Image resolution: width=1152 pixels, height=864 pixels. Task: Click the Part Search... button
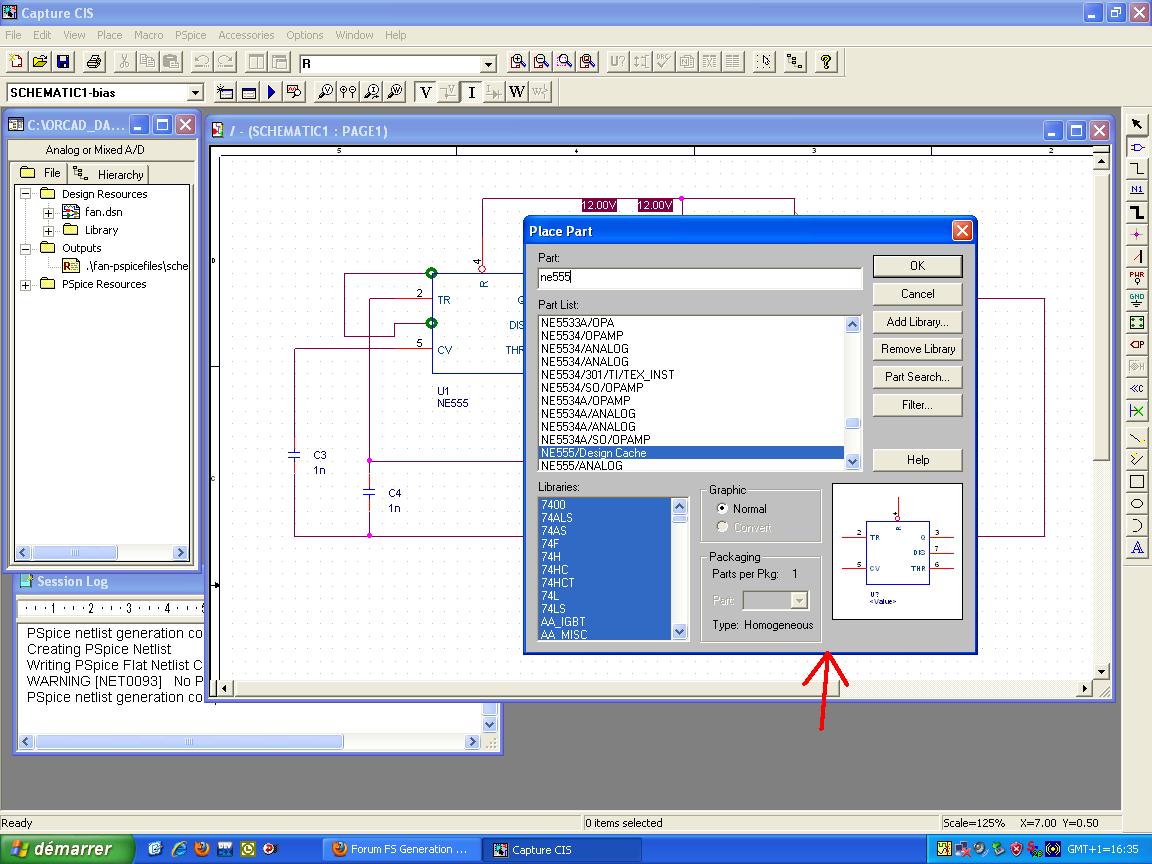tap(917, 377)
